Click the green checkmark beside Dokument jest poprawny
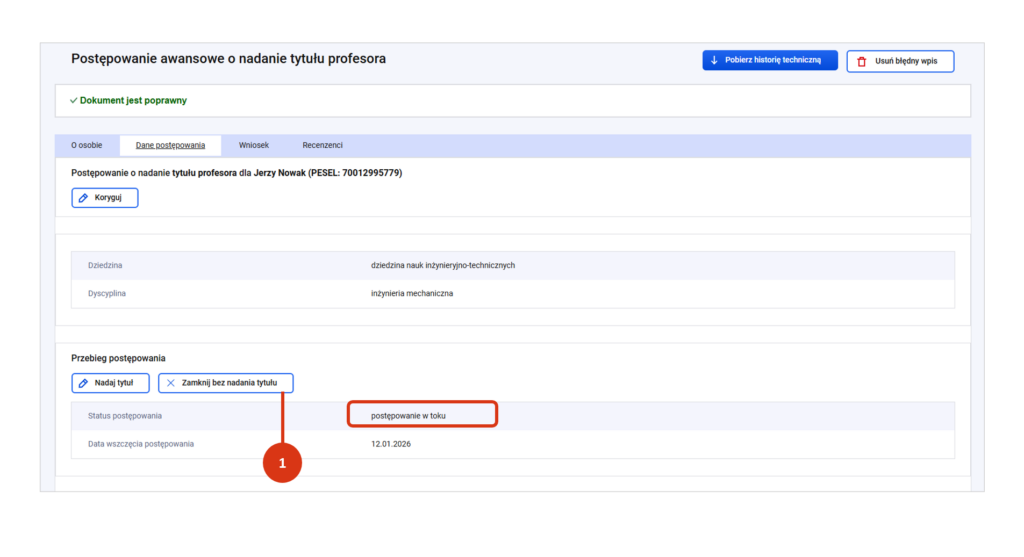Screen dimensions: 1024x557 click(x=73, y=101)
